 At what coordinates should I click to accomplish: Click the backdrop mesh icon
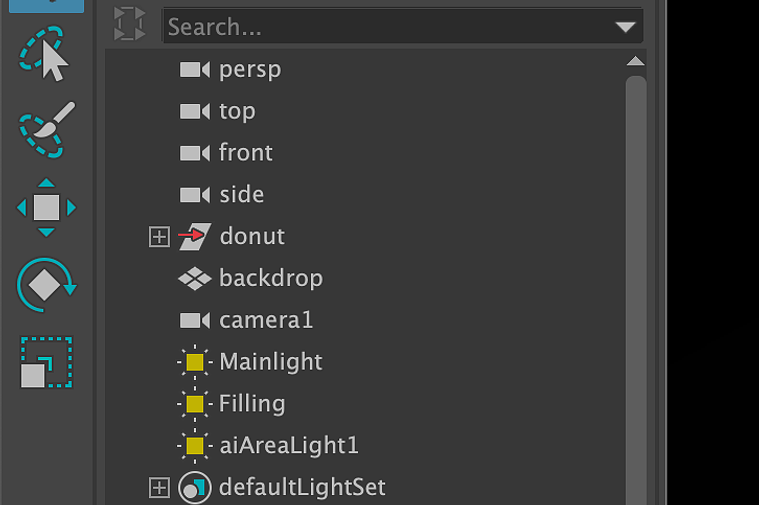[195, 278]
